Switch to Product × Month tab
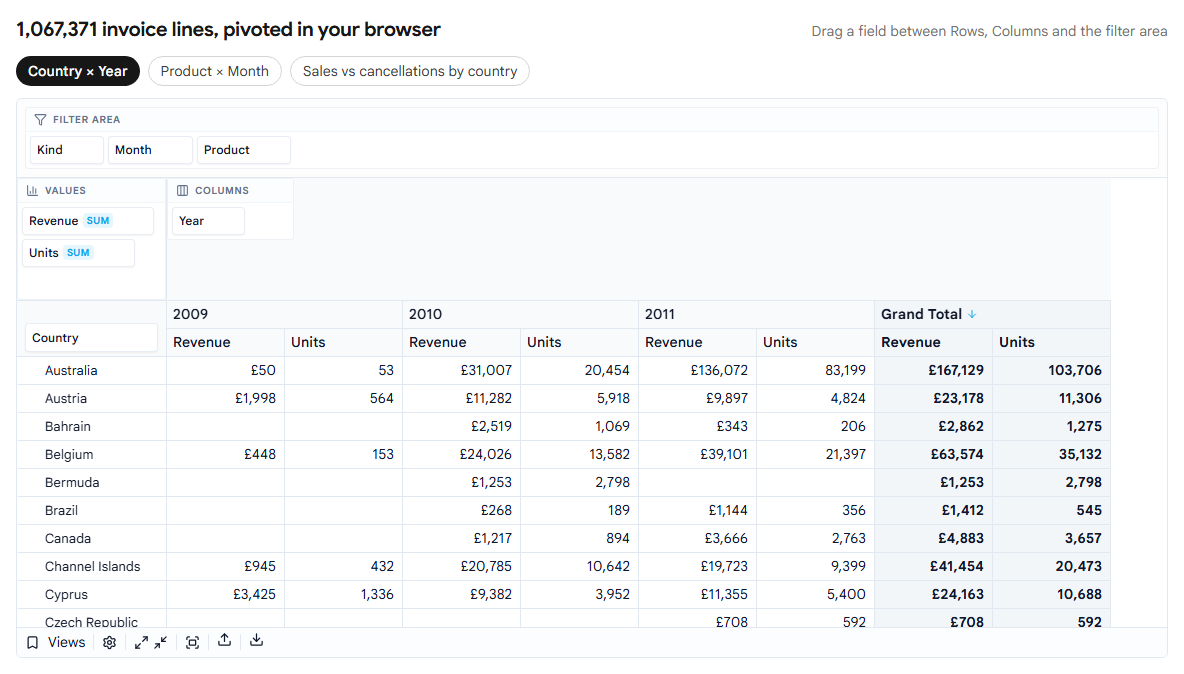 click(214, 71)
